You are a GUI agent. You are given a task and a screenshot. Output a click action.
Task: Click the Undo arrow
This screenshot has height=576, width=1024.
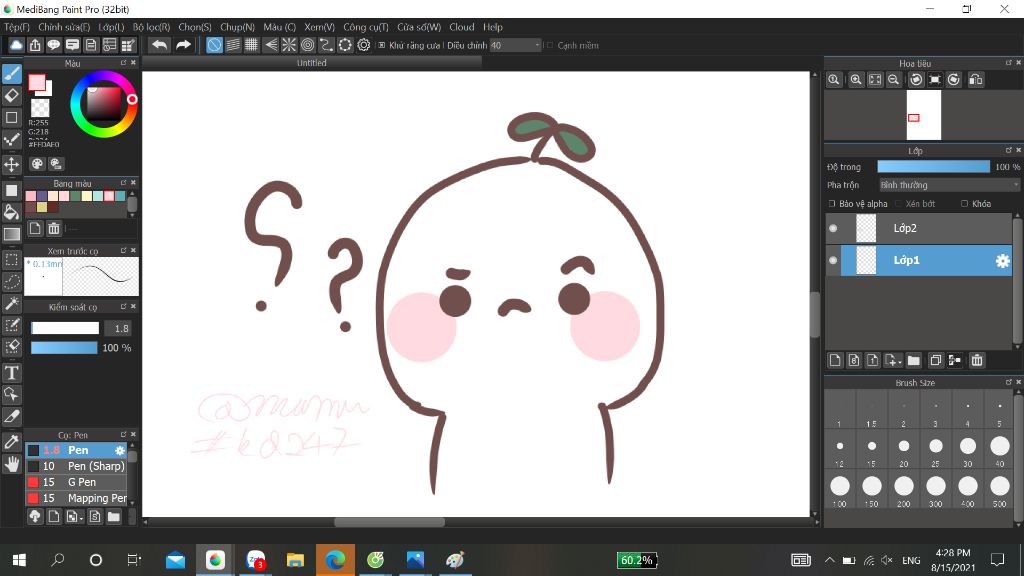click(159, 44)
